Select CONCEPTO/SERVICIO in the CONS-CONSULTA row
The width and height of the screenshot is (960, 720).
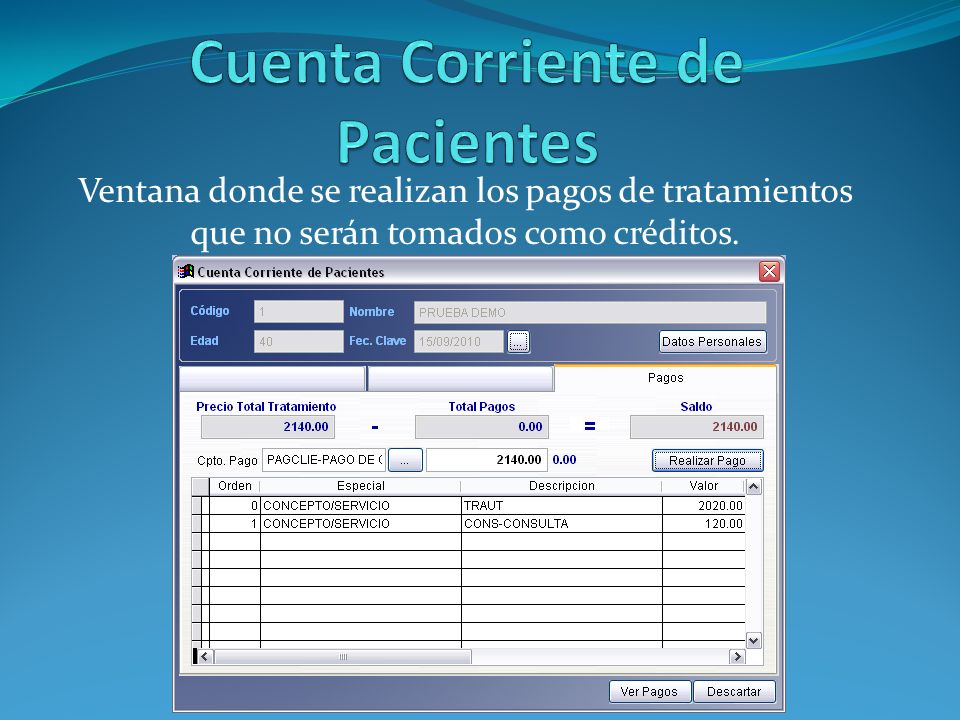pyautogui.click(x=361, y=523)
